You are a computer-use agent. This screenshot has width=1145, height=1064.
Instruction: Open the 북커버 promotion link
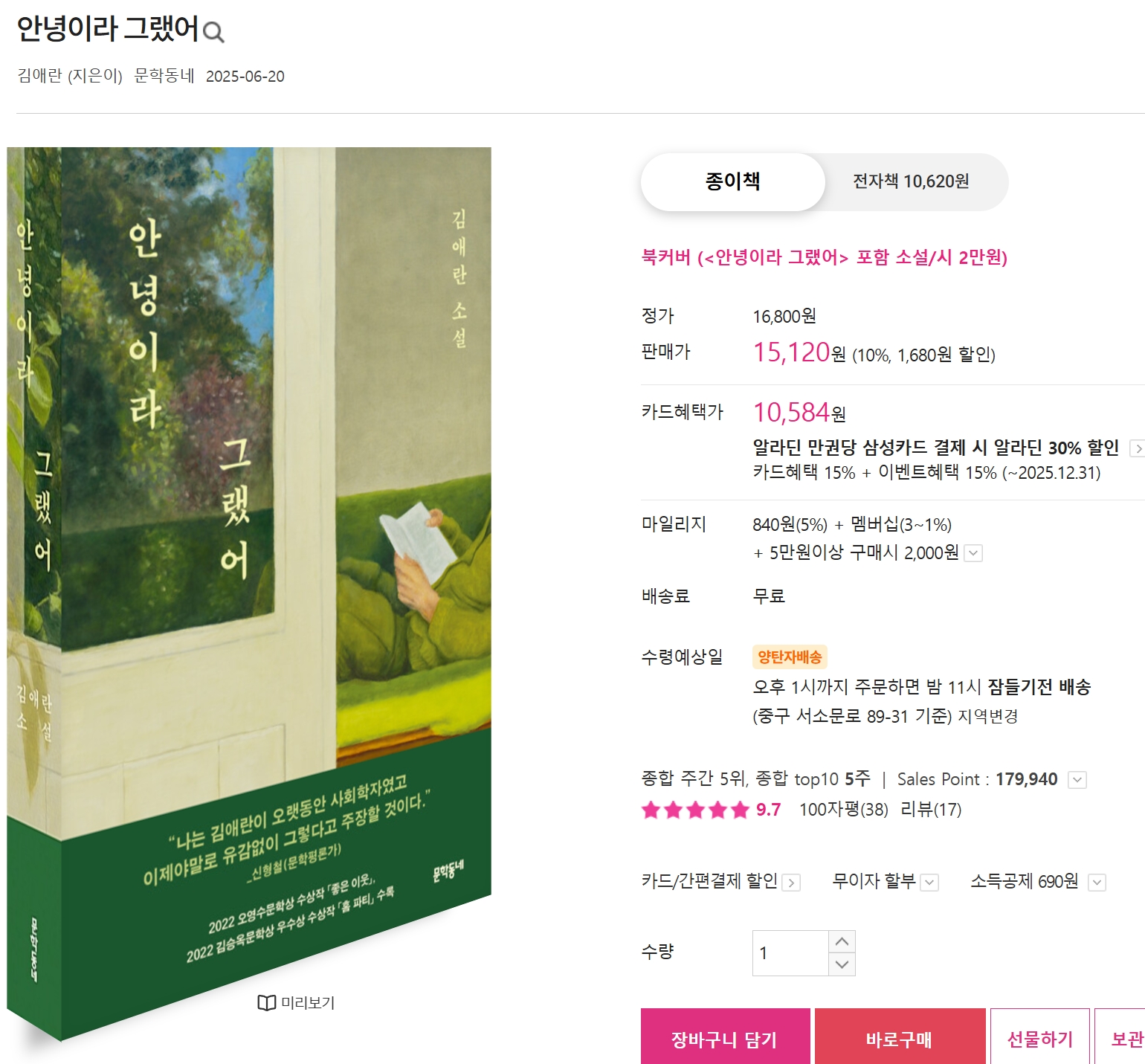824,258
